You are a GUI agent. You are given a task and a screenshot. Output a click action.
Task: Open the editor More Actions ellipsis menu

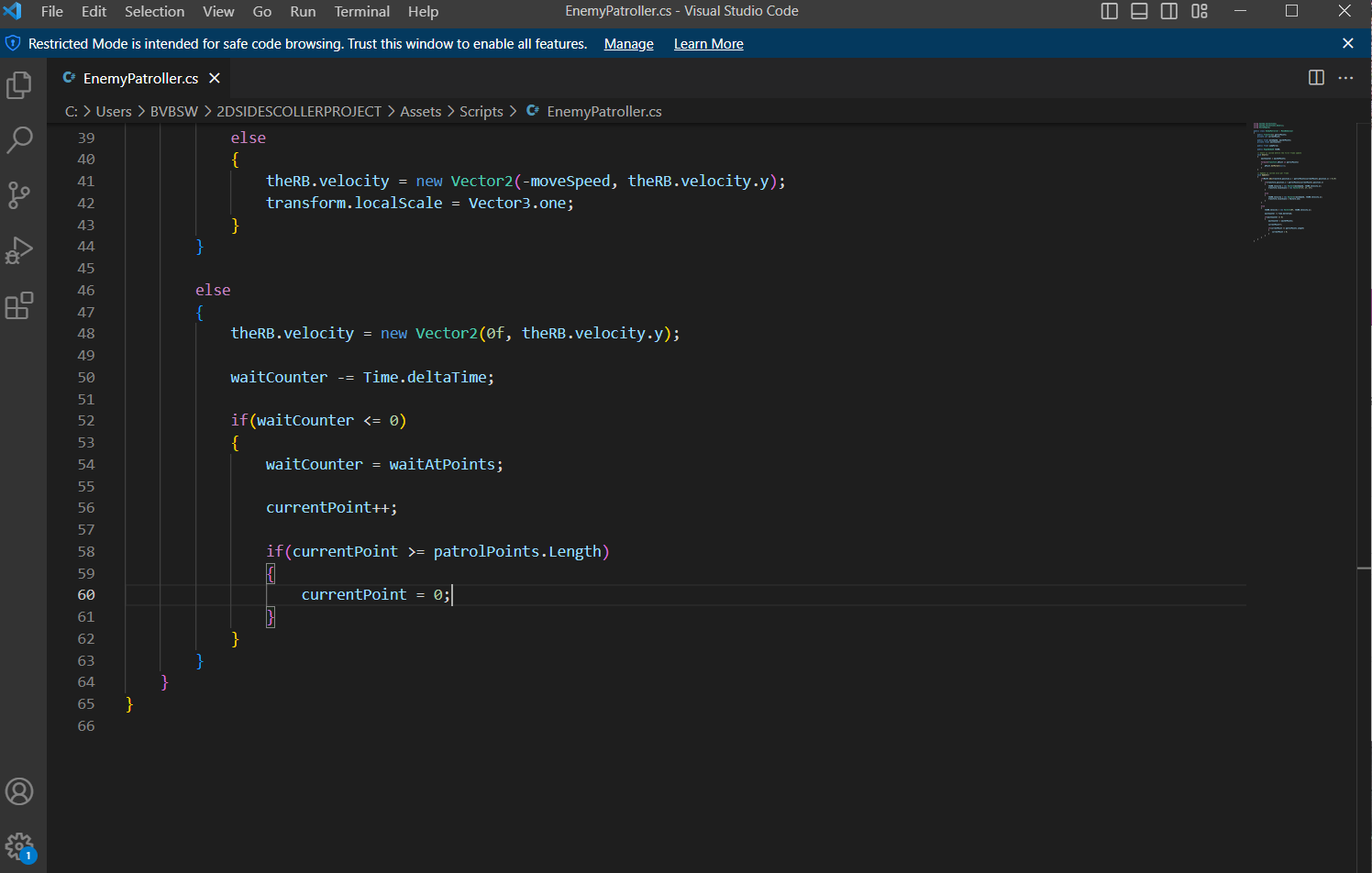point(1345,78)
